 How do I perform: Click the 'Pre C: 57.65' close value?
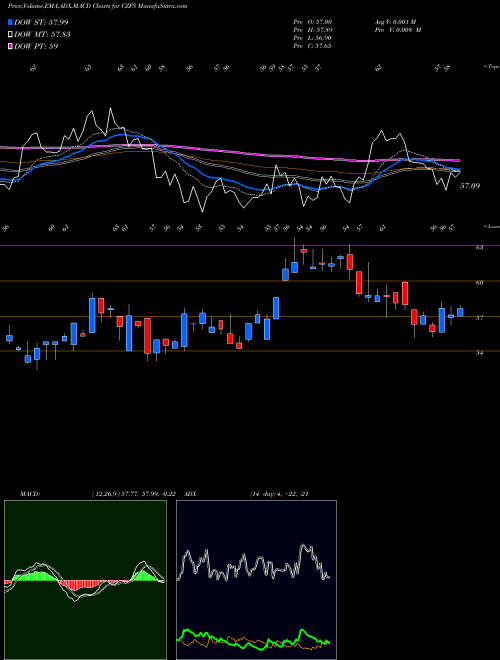(313, 46)
